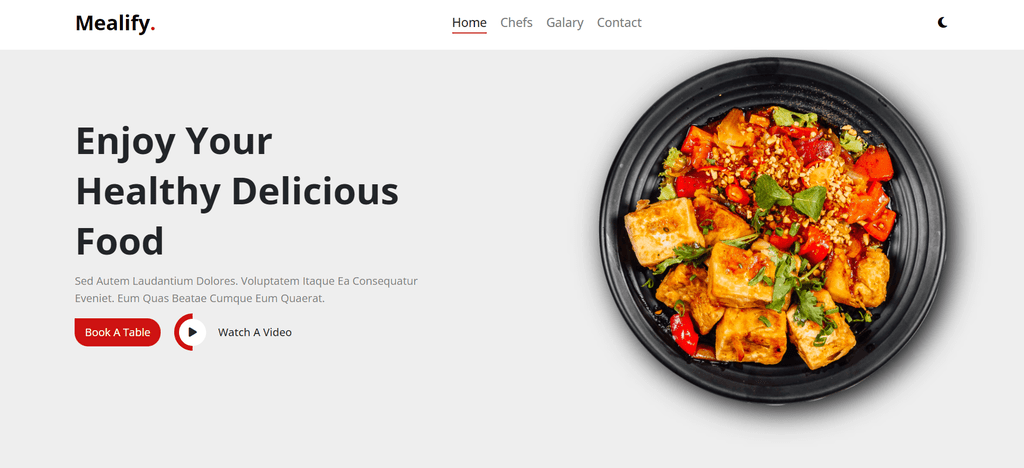Click the Mealify logo
Screen dimensions: 1024x468
pyautogui.click(x=115, y=23)
